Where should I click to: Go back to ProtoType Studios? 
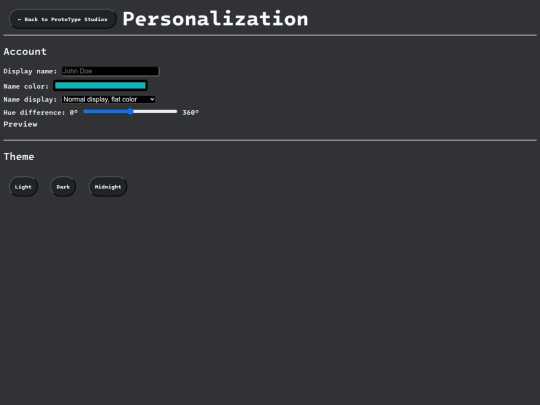tap(63, 19)
